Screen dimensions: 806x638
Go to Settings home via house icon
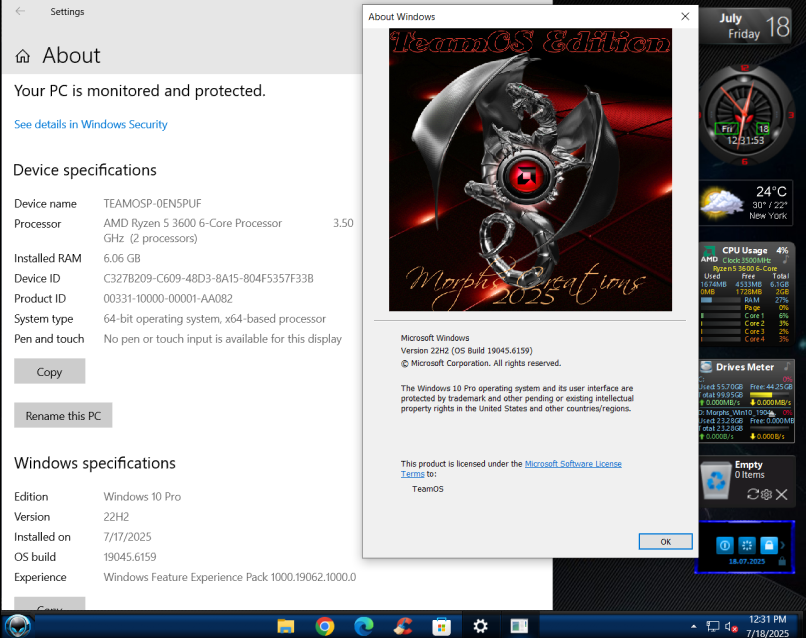23,56
